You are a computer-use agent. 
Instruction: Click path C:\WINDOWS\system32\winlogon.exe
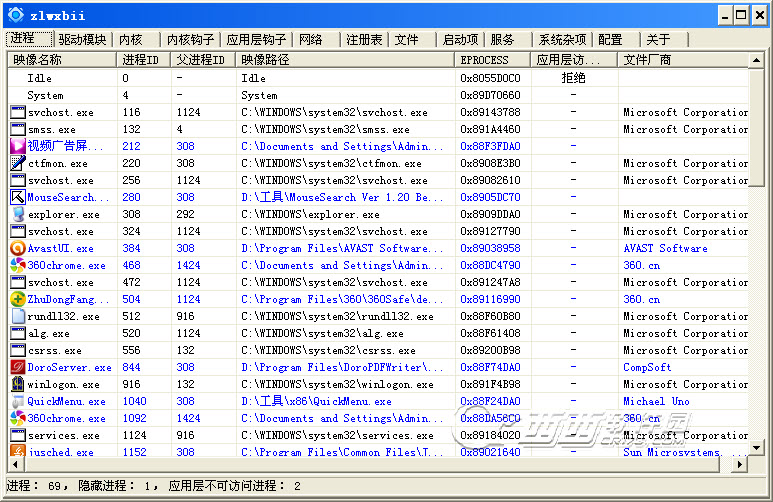point(337,384)
